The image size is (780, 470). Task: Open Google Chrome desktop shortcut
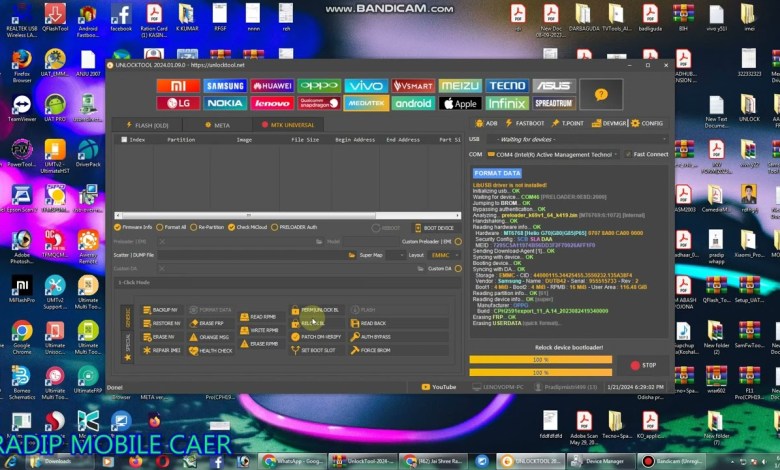point(21,337)
